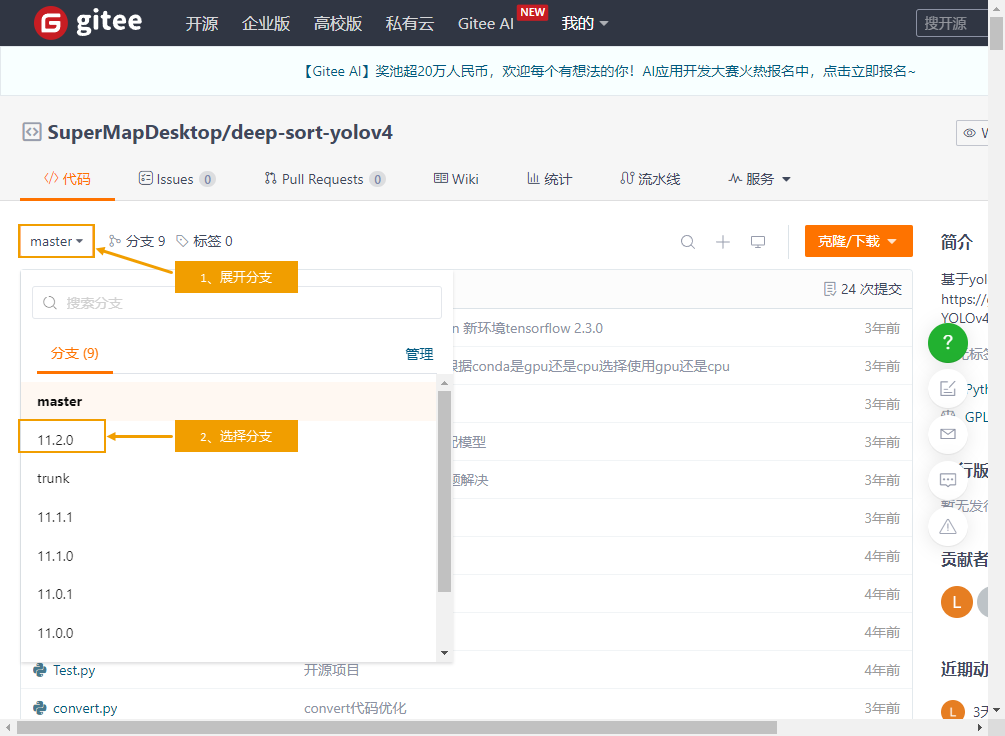1005x736 pixels.
Task: Click the floating envelope mail icon
Action: (947, 434)
